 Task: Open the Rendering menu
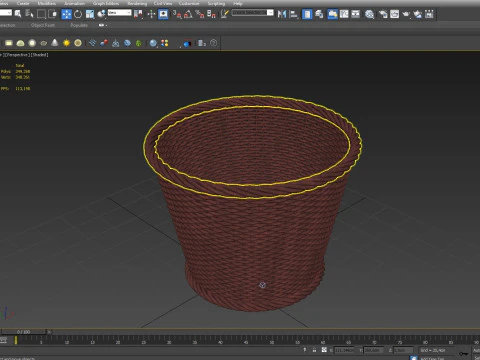pos(137,3)
